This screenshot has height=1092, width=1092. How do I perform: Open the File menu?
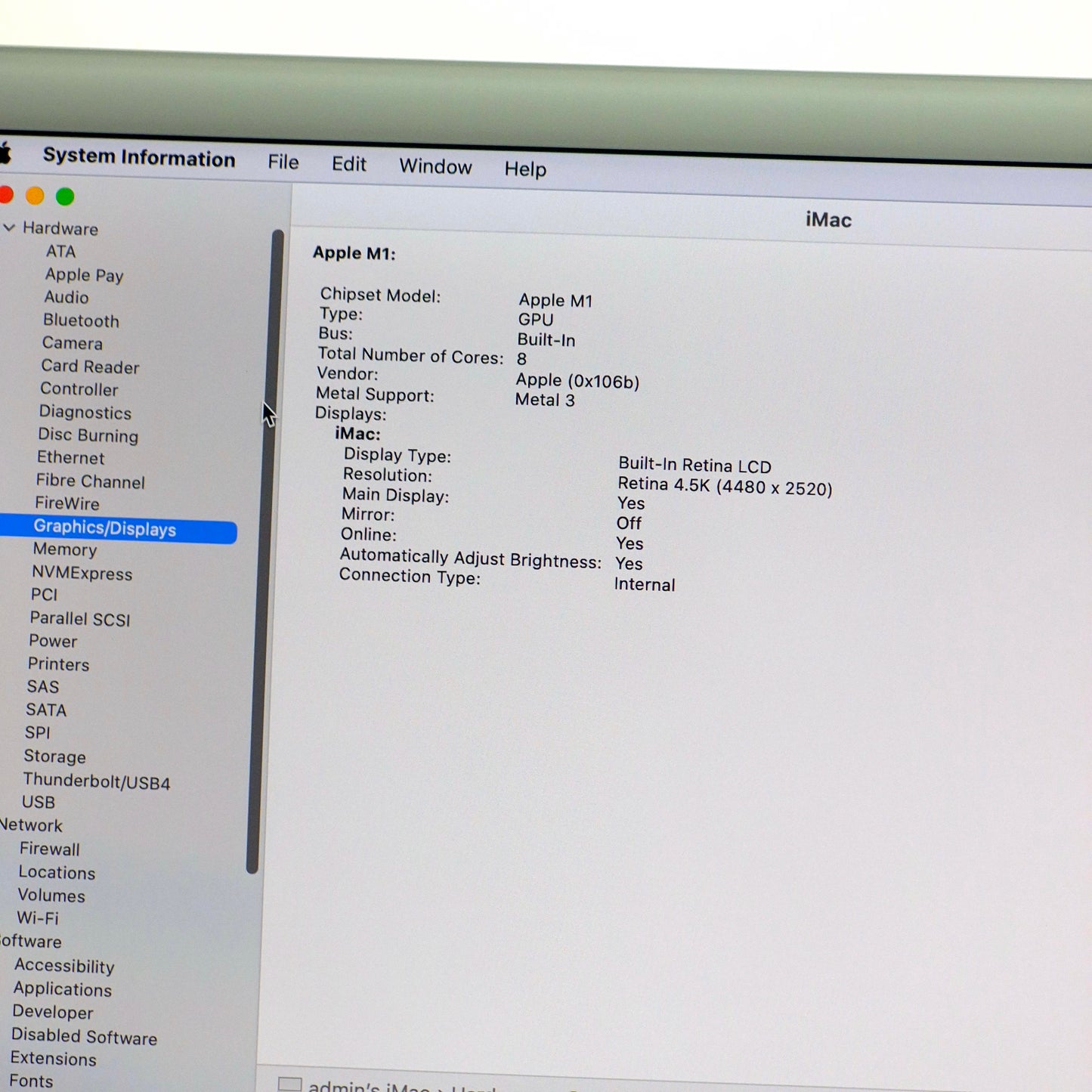pos(282,163)
